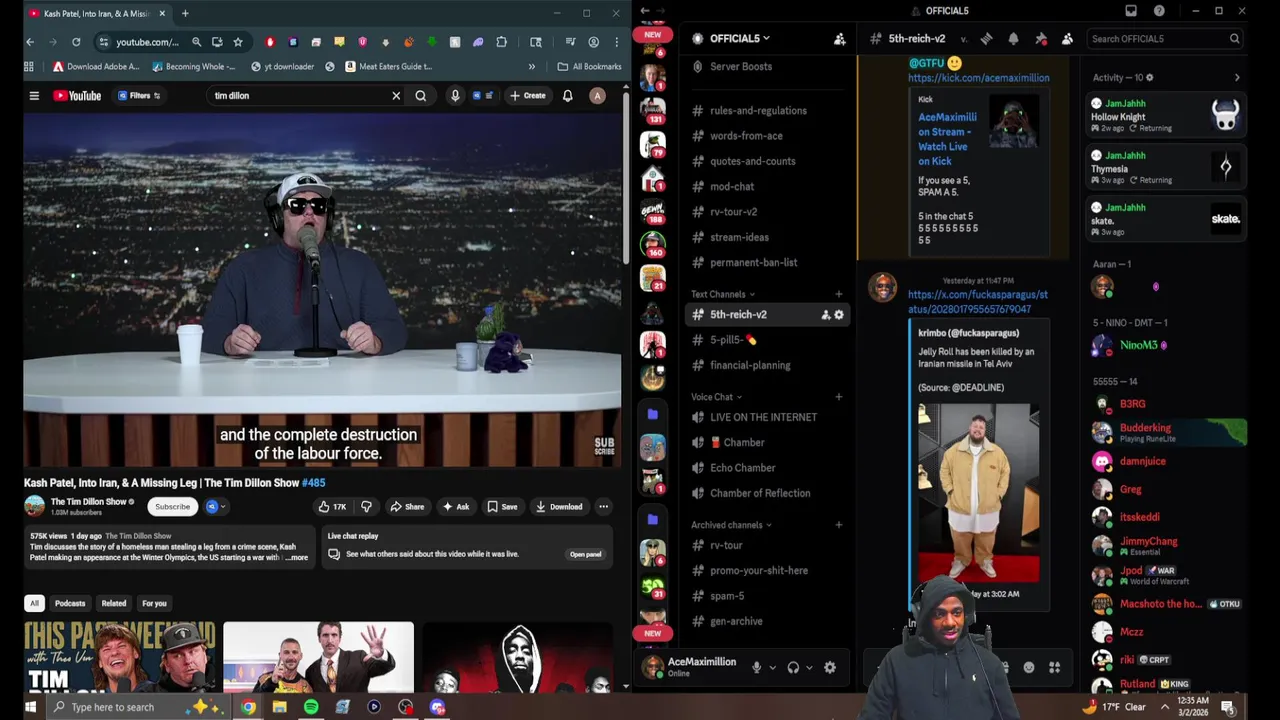Open the Filters extension button on YouTube
1280x720 pixels.
(139, 96)
